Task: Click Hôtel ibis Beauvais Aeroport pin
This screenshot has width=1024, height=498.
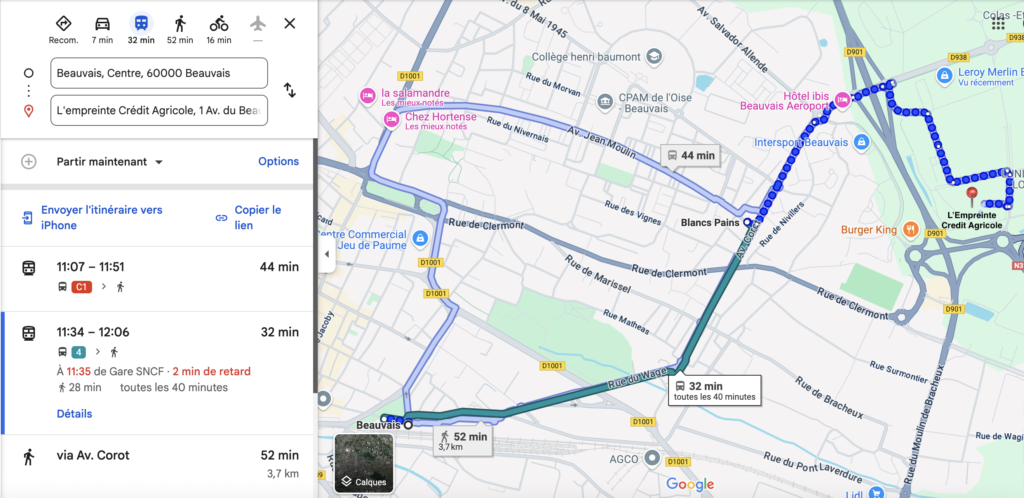Action: pos(842,101)
